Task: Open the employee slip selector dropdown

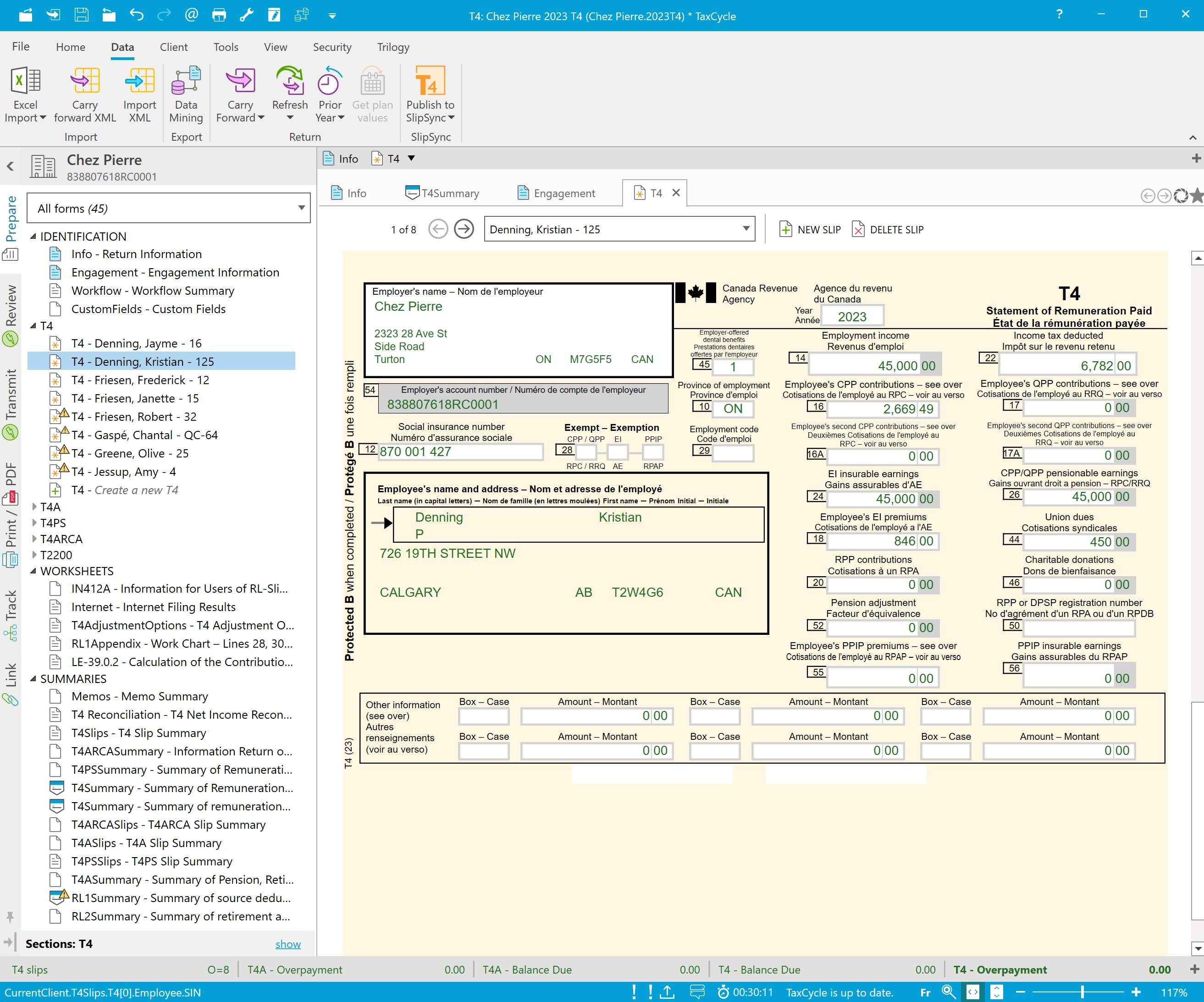Action: pyautogui.click(x=619, y=229)
